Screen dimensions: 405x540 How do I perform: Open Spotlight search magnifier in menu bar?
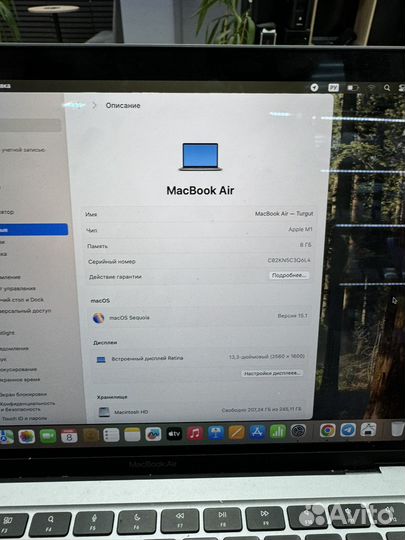coord(387,88)
